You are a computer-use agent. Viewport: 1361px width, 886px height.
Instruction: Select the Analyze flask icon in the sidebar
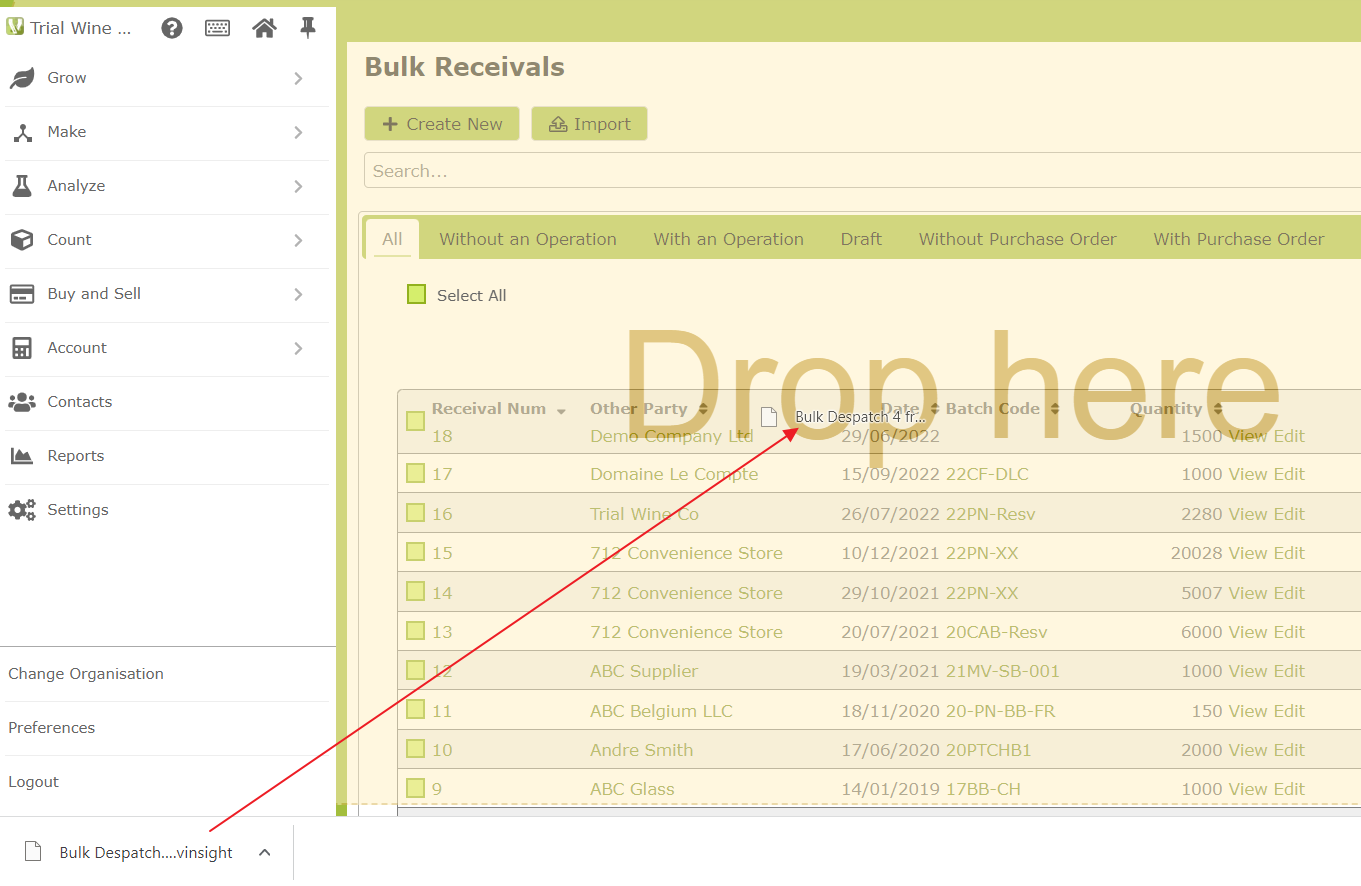point(21,186)
